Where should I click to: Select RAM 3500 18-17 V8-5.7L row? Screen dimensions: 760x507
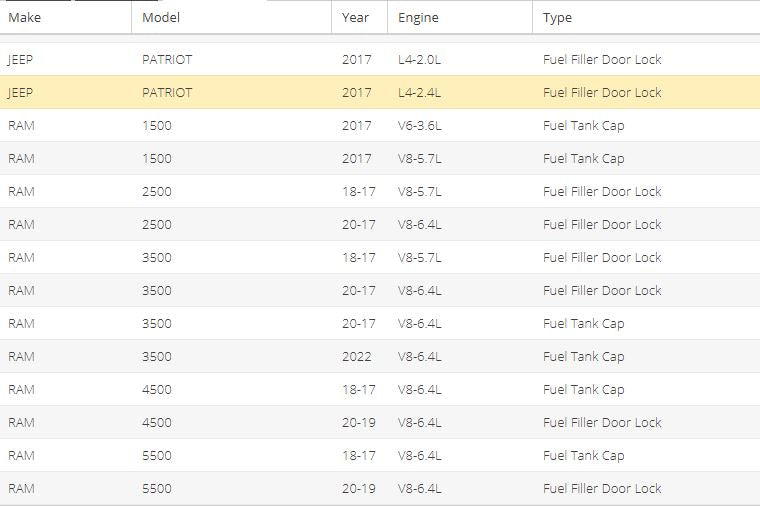tap(380, 257)
